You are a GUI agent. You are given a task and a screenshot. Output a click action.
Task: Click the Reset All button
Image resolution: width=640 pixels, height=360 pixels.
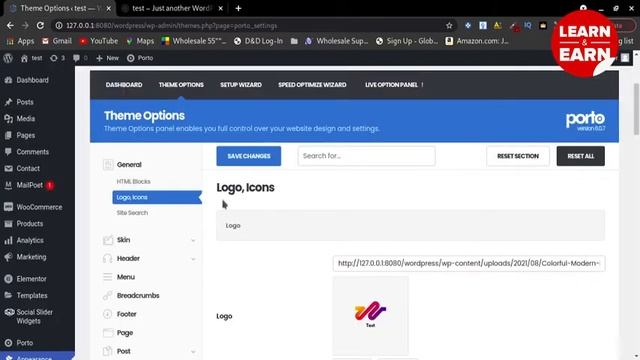pyautogui.click(x=580, y=156)
